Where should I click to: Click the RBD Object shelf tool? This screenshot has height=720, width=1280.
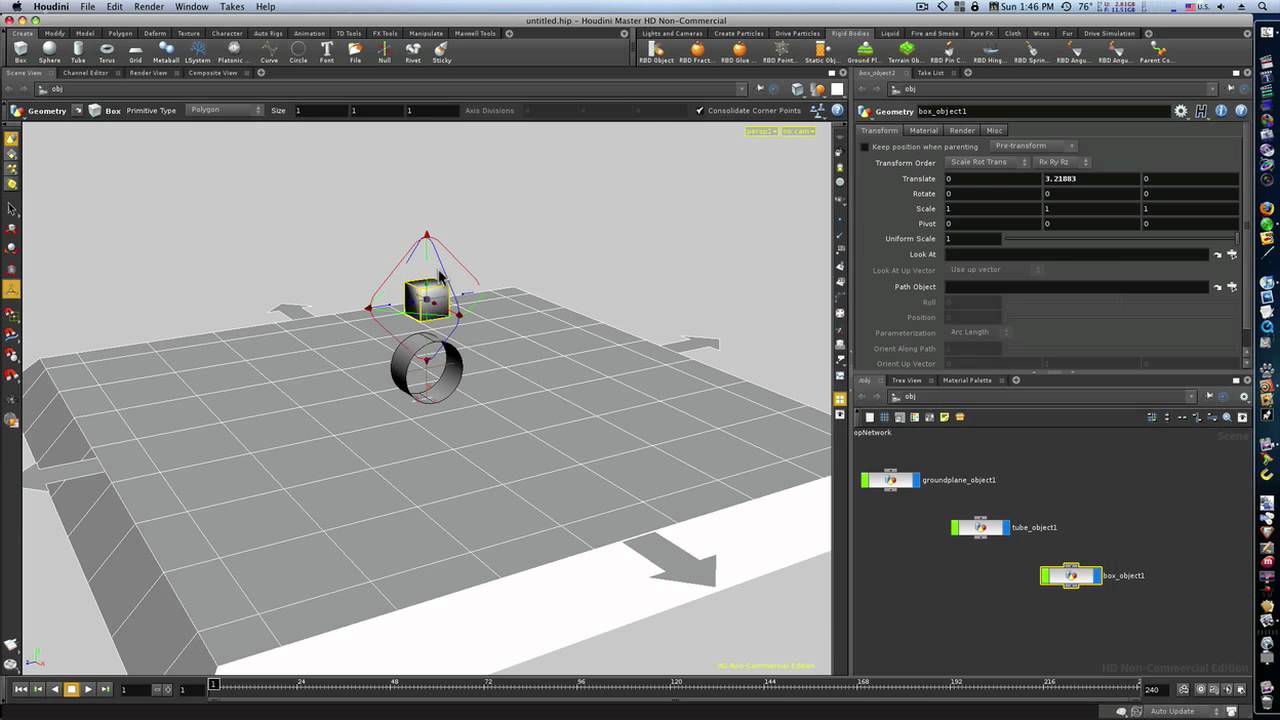656,52
